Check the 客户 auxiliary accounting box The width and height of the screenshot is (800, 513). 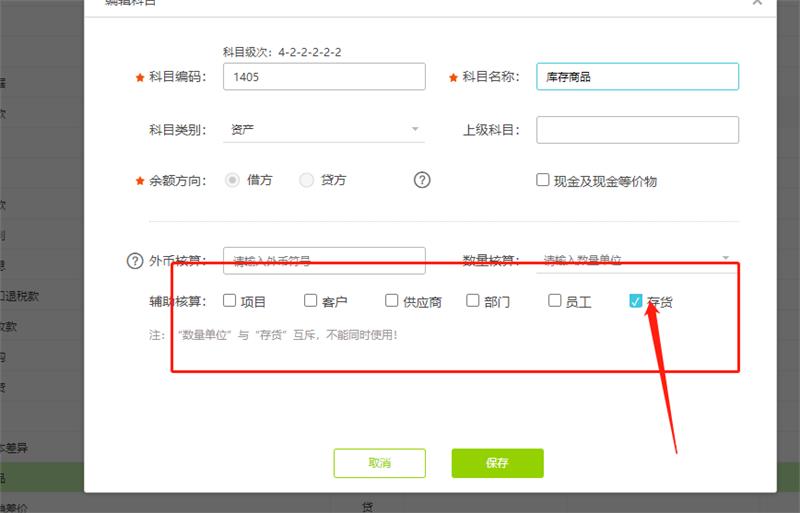pos(310,301)
